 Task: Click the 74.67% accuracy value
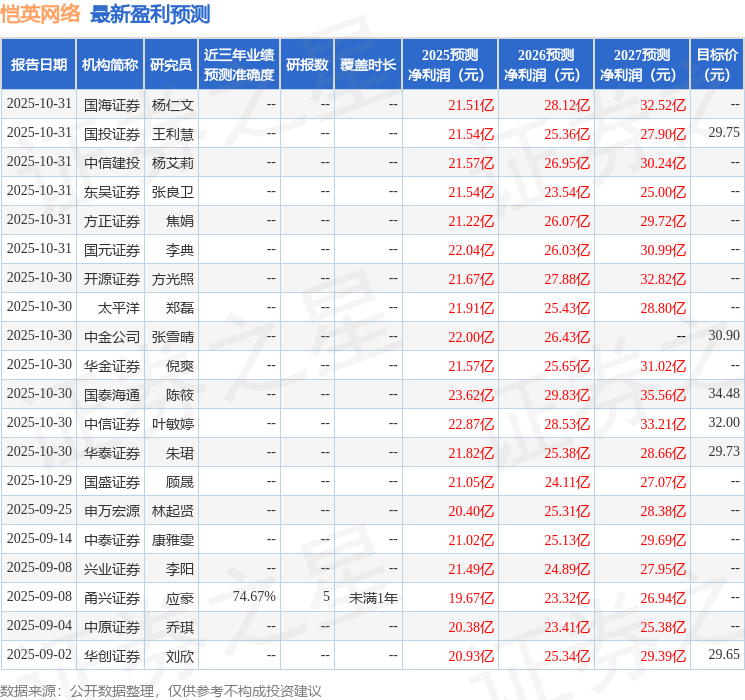click(254, 596)
